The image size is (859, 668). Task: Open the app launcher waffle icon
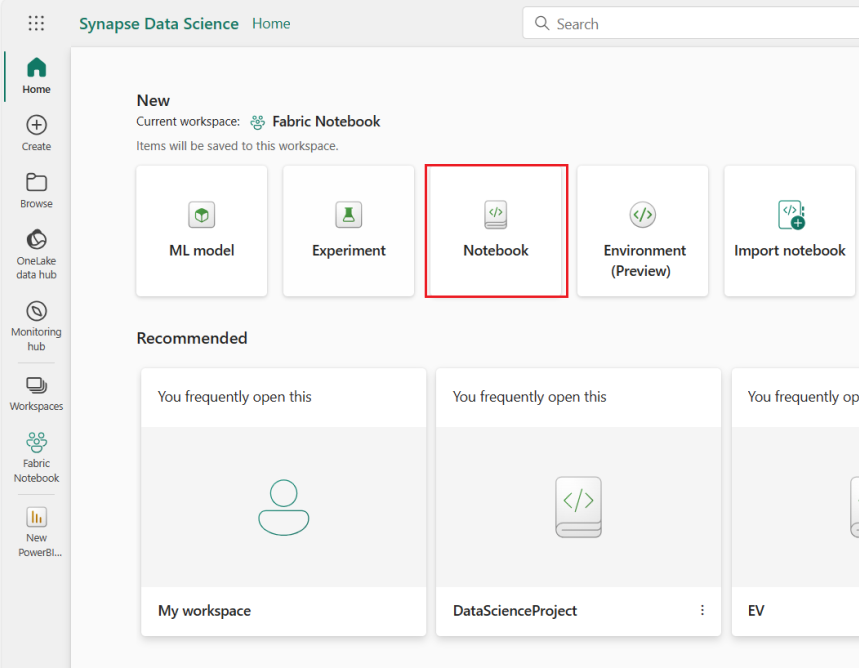click(36, 23)
